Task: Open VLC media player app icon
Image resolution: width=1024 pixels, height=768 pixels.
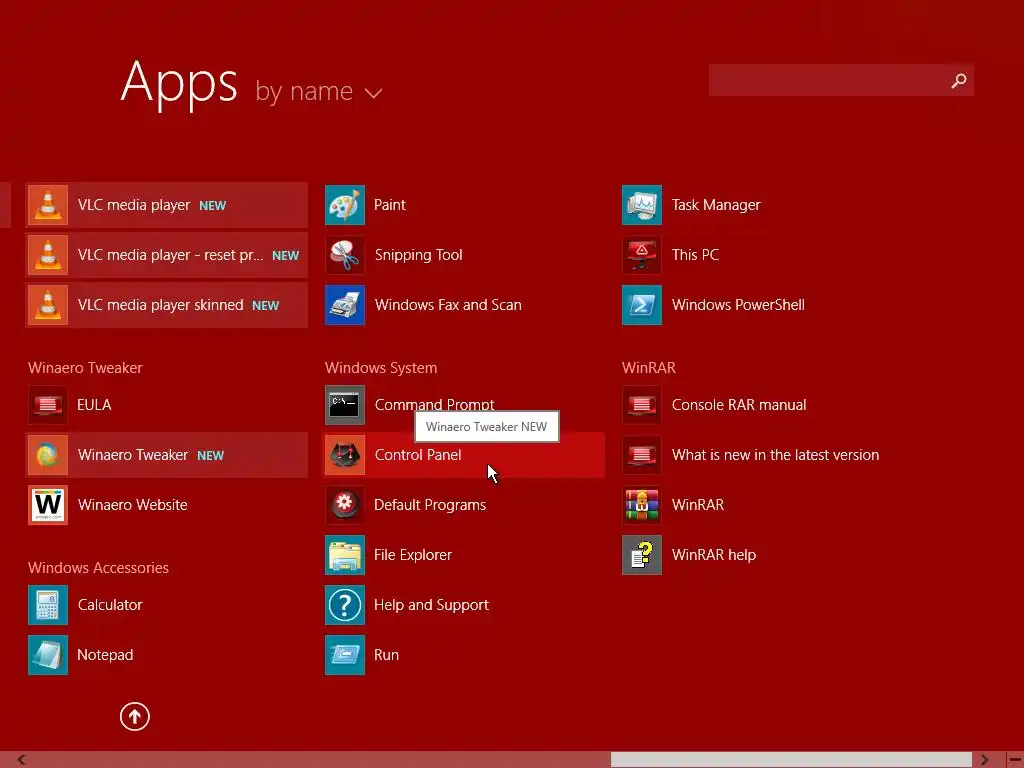Action: tap(48, 205)
